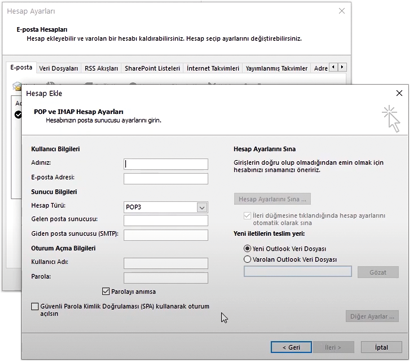Click the Giden posta sunucusu SMTP field

click(x=166, y=235)
